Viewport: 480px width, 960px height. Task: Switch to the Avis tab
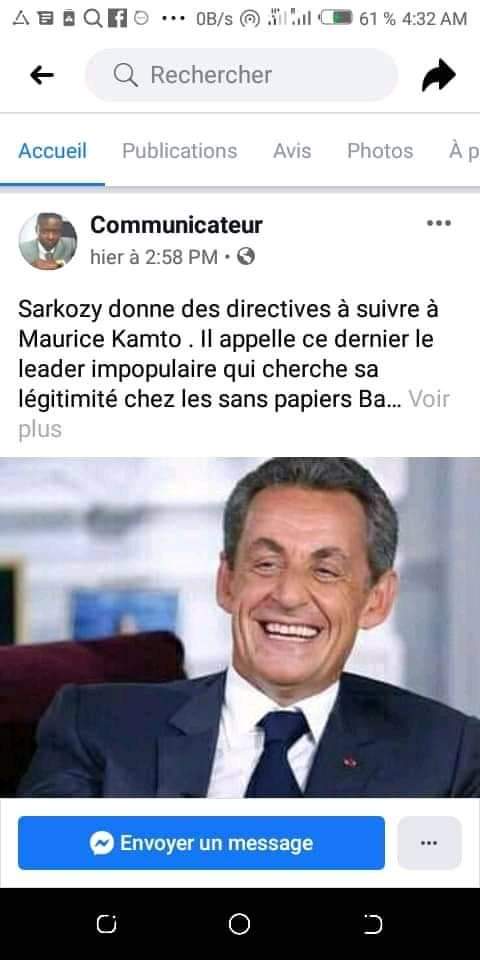(x=292, y=151)
